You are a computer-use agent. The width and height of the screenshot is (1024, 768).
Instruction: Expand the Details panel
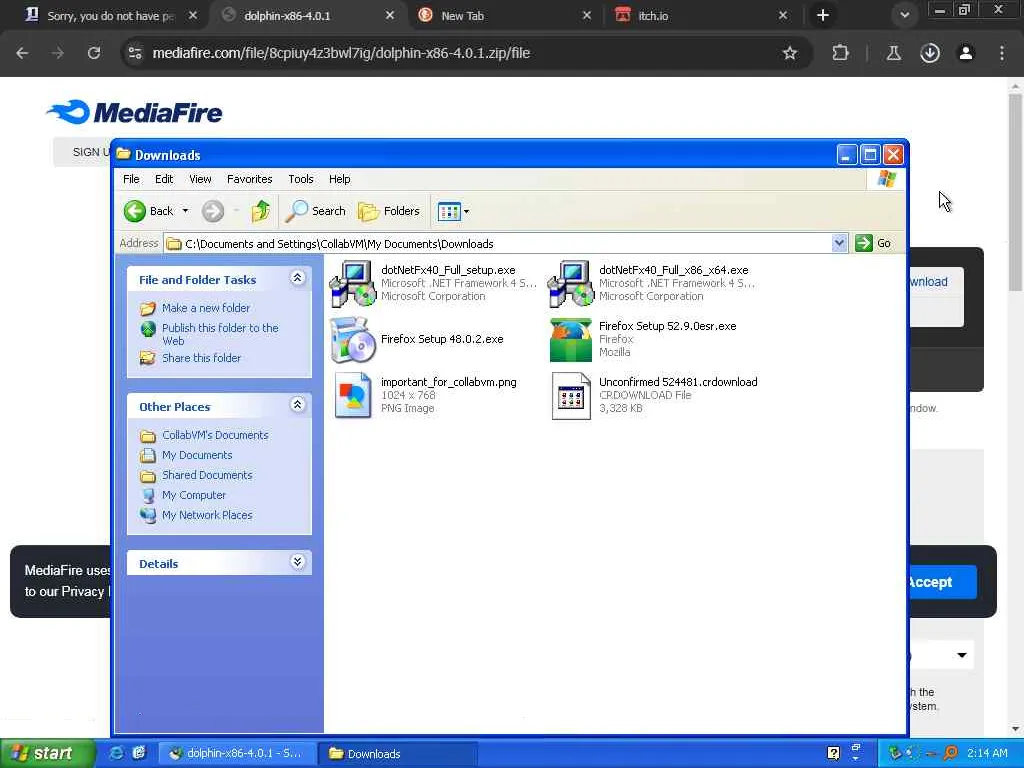(x=297, y=562)
